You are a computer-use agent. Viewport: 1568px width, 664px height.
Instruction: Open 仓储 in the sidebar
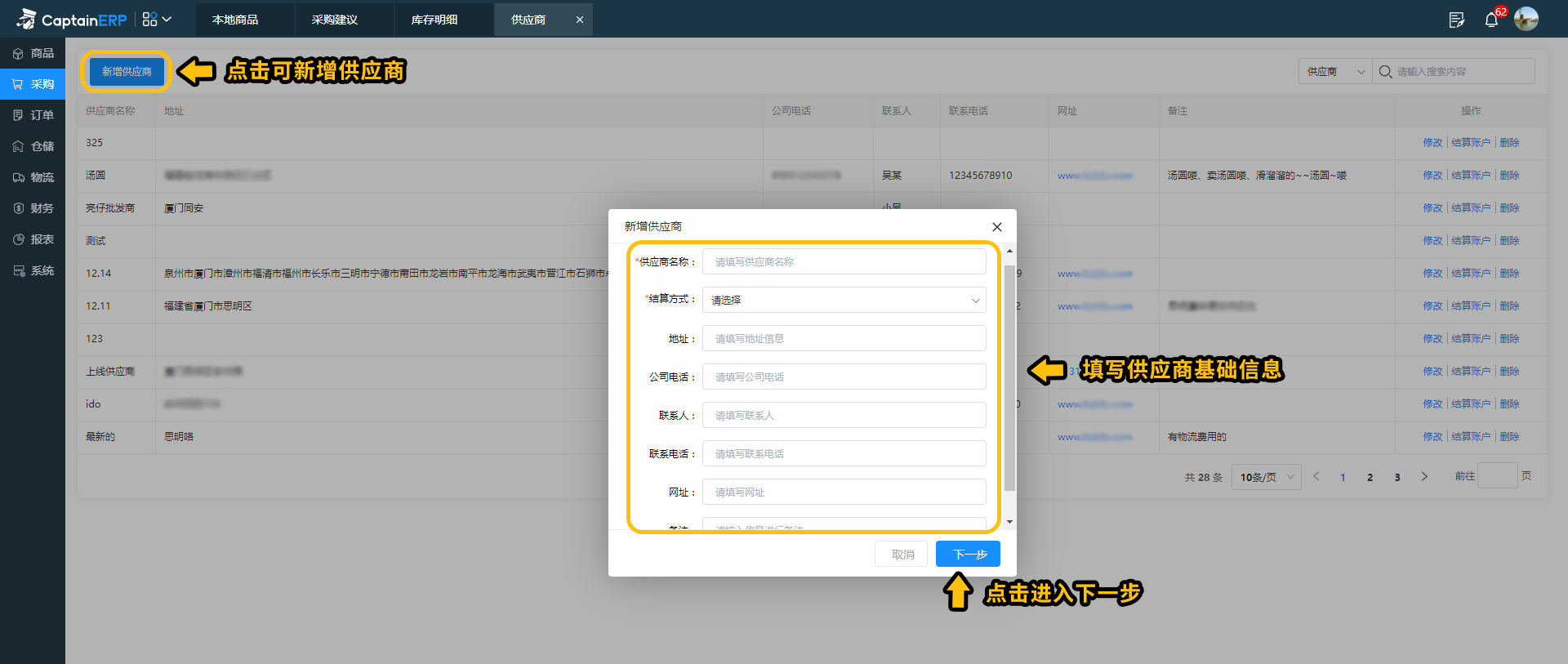coord(33,146)
